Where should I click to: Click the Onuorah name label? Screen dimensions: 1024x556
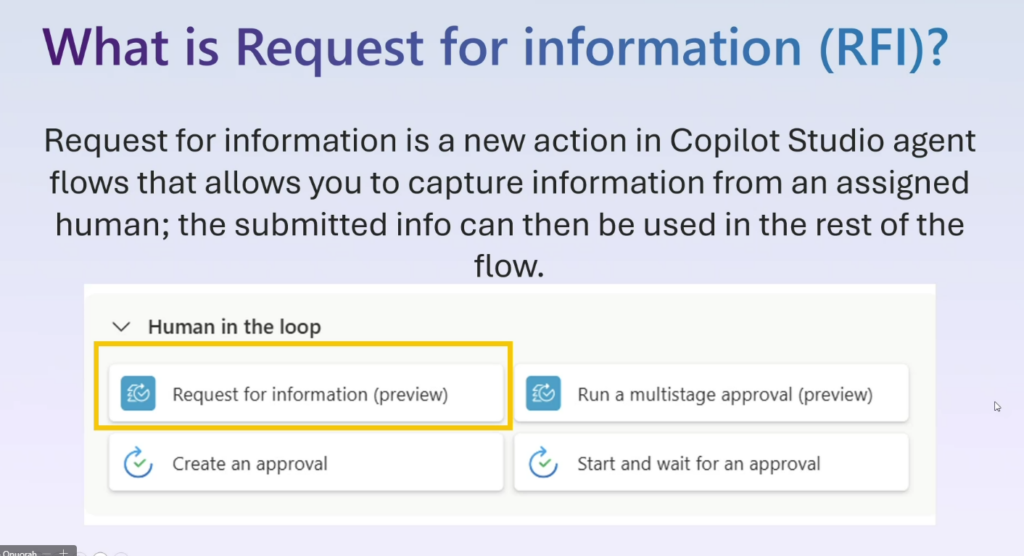point(20,551)
